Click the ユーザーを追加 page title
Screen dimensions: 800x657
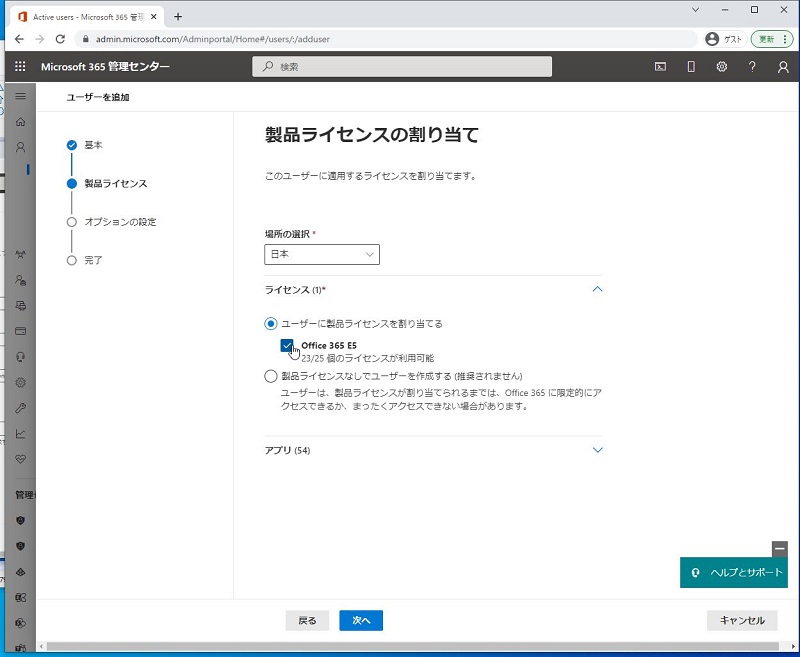click(x=98, y=97)
